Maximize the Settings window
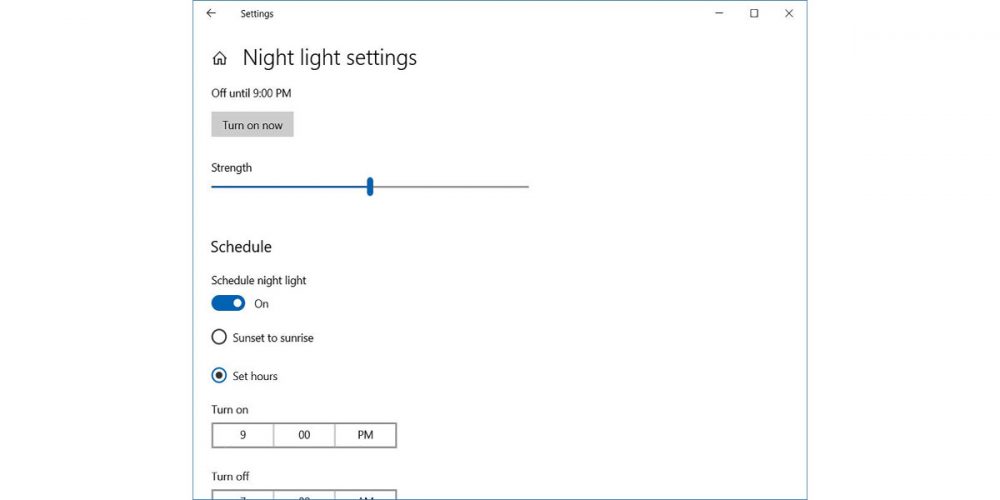The height and width of the screenshot is (500, 1000). click(x=754, y=14)
